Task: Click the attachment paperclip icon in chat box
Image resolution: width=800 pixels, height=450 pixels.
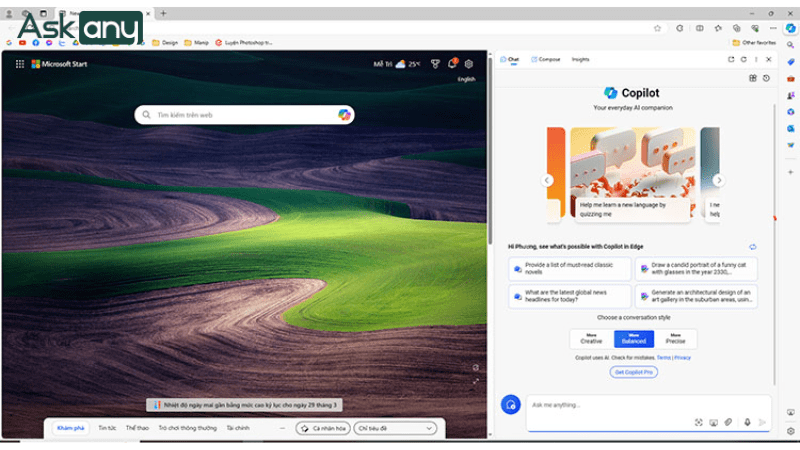Action: tap(729, 422)
